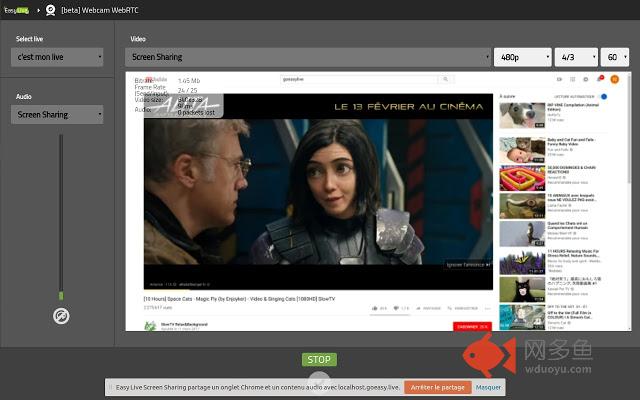Open the Audio Screen Sharing dropdown

point(57,115)
